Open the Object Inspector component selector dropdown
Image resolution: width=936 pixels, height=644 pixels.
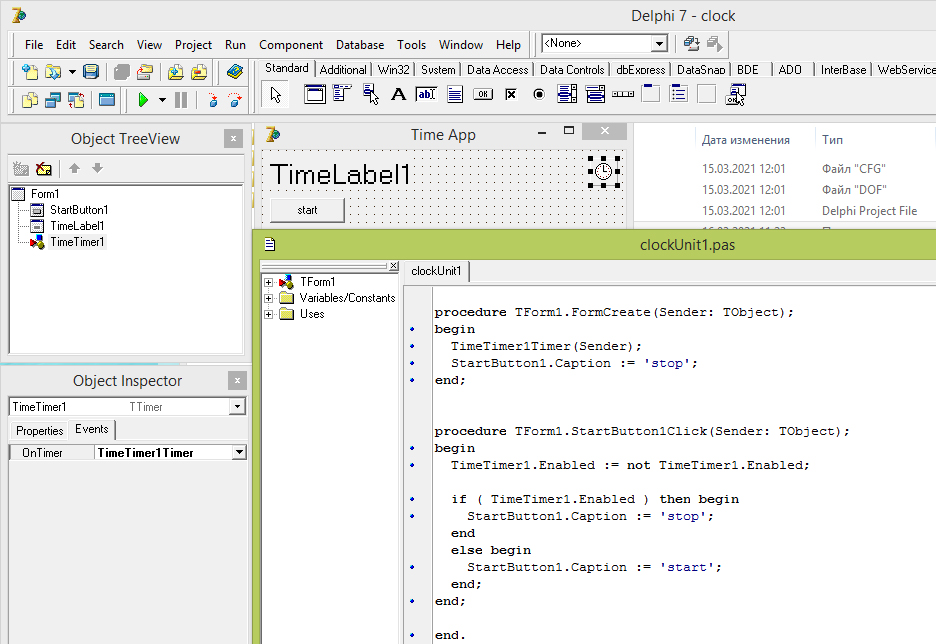pos(238,406)
